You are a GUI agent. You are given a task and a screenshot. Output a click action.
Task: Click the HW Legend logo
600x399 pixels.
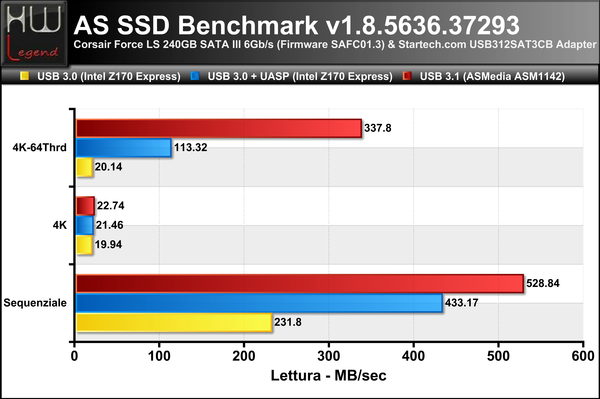[x=34, y=33]
